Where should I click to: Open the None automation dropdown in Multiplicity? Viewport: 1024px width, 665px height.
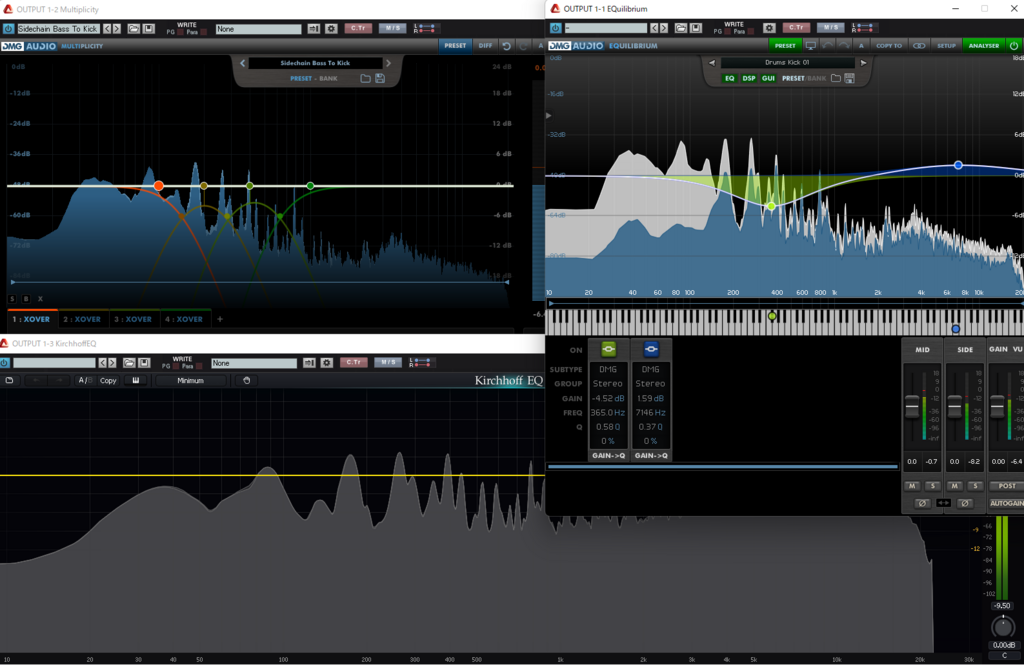[257, 29]
